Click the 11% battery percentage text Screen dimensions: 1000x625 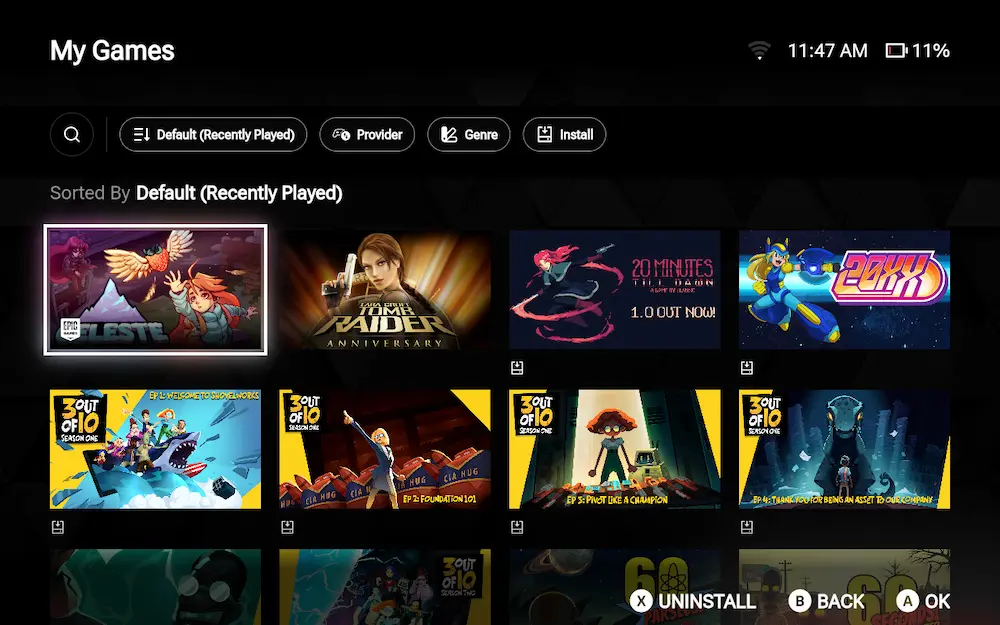[930, 50]
